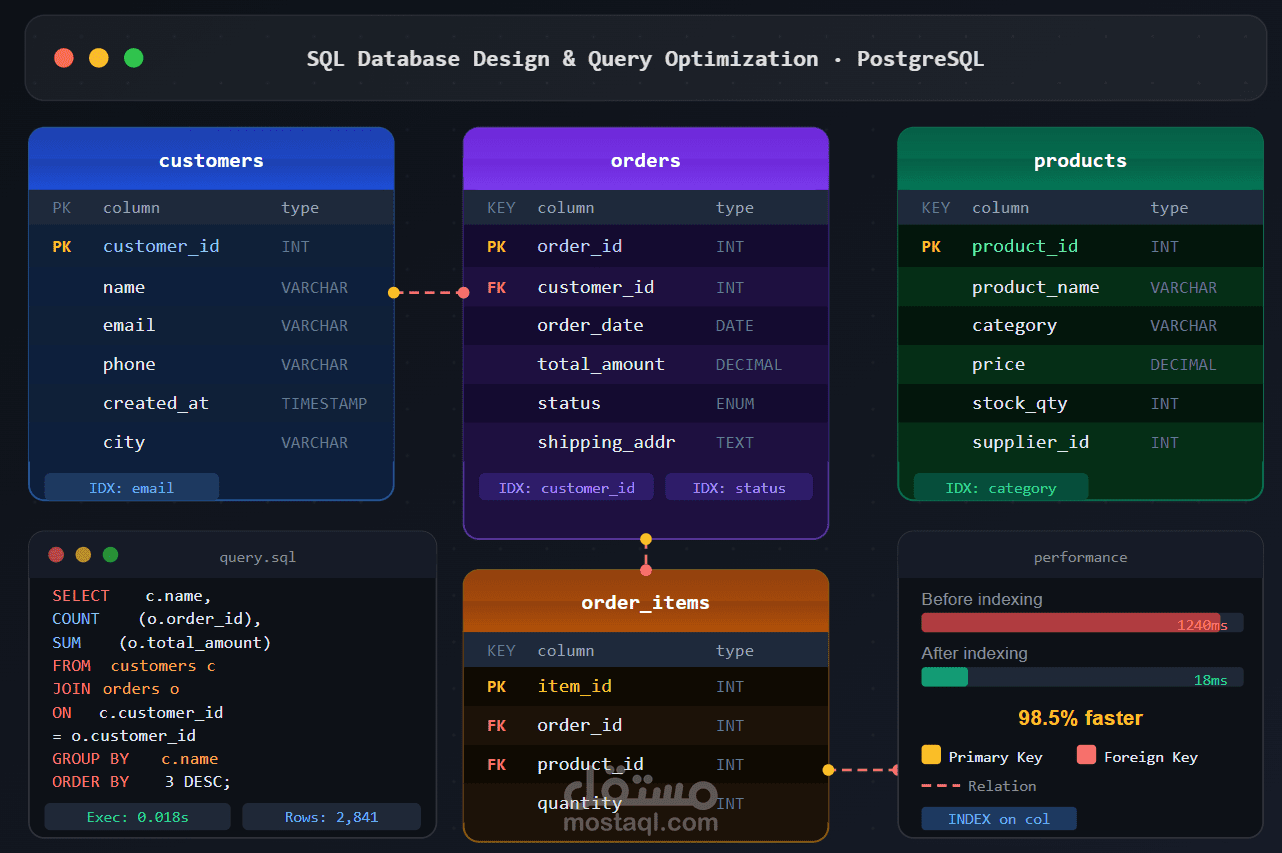Click the INDEX on col legend tag
Screen dimensions: 1282x853
pyautogui.click(x=999, y=819)
